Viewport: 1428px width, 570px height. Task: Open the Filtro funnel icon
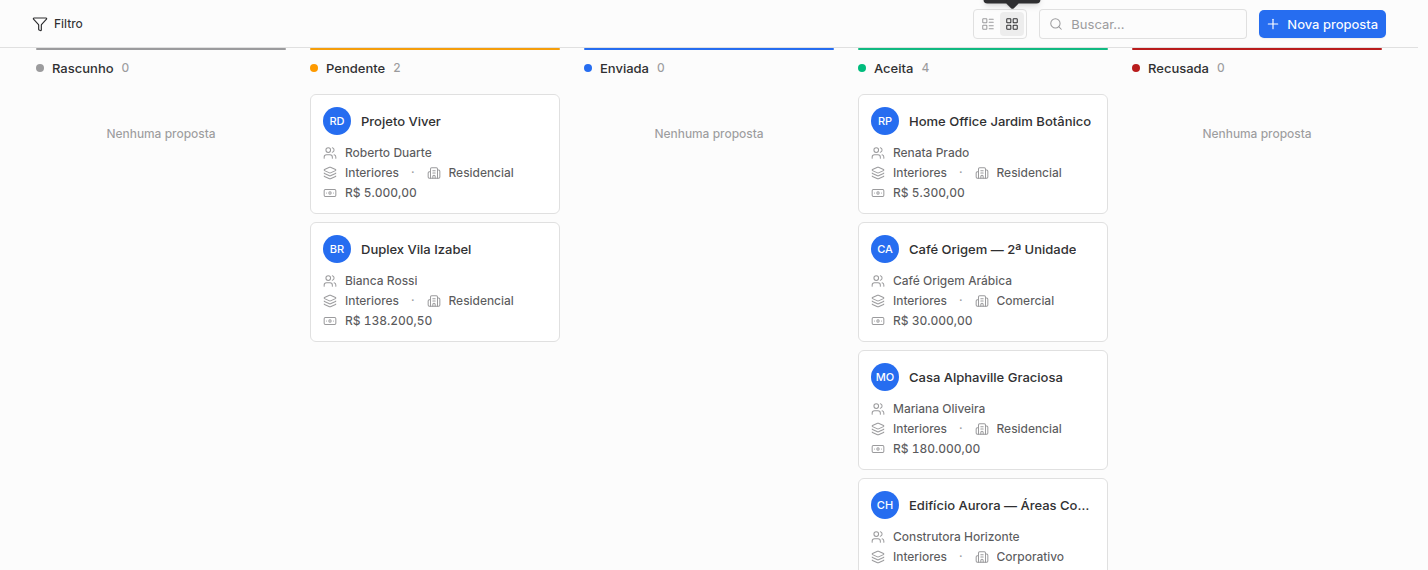[x=40, y=24]
